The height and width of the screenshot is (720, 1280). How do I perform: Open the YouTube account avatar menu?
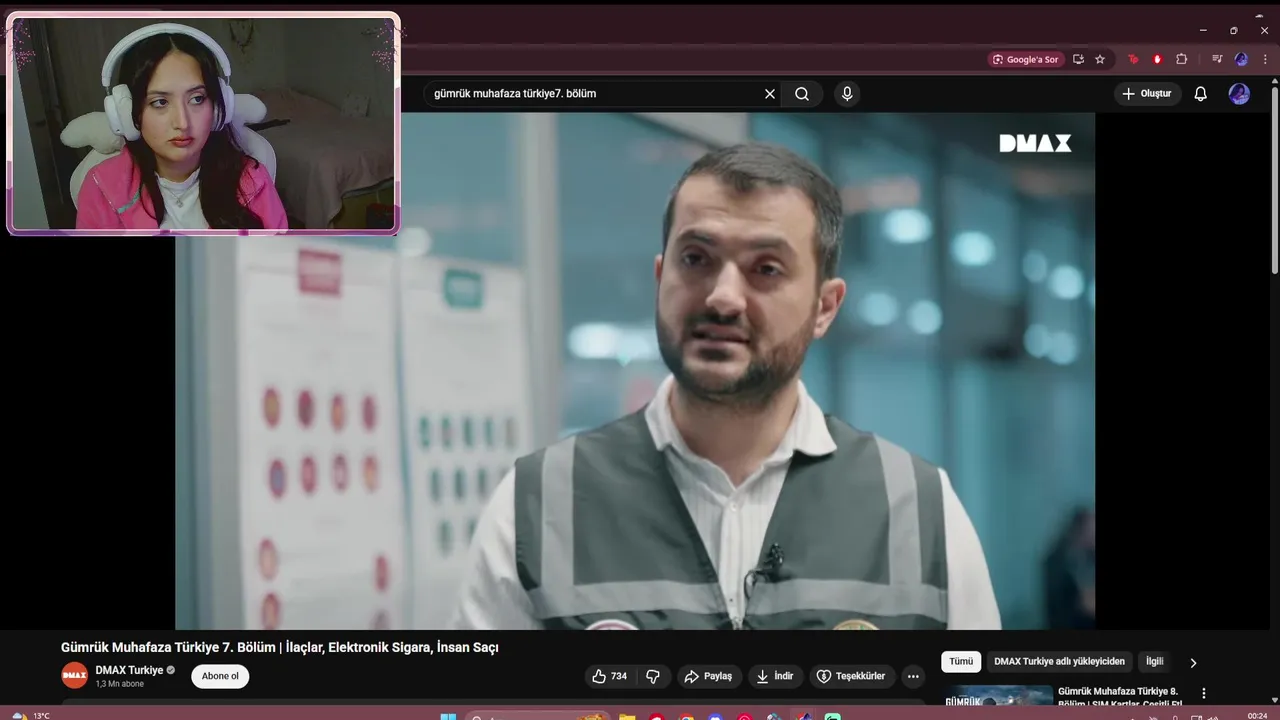[x=1239, y=94]
